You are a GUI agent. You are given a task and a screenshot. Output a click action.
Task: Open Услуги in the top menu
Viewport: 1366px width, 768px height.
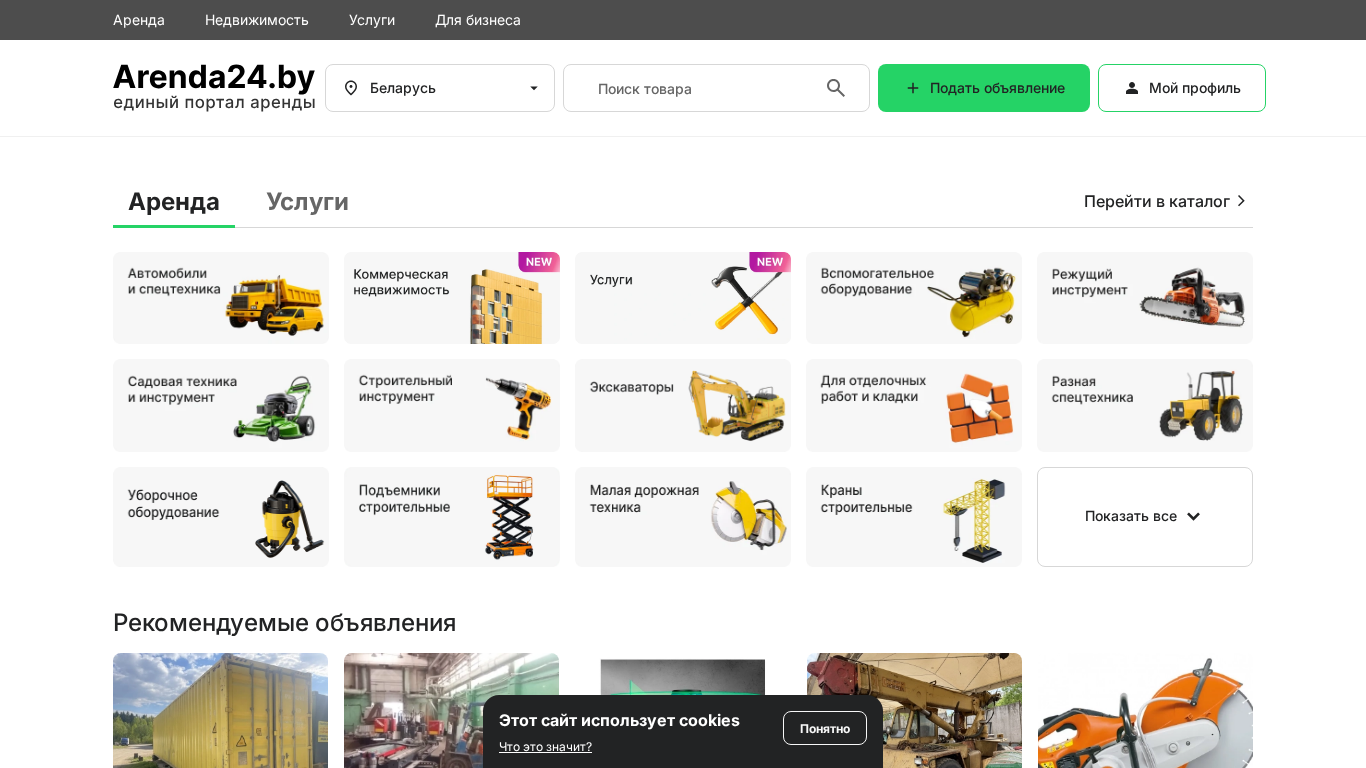coord(372,20)
